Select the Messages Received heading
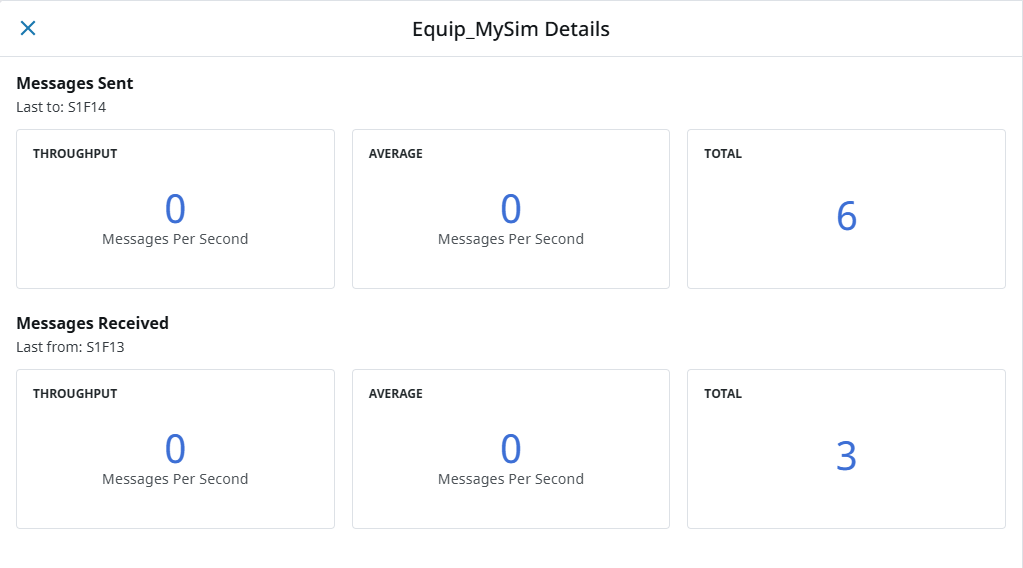The width and height of the screenshot is (1023, 568). (x=92, y=323)
